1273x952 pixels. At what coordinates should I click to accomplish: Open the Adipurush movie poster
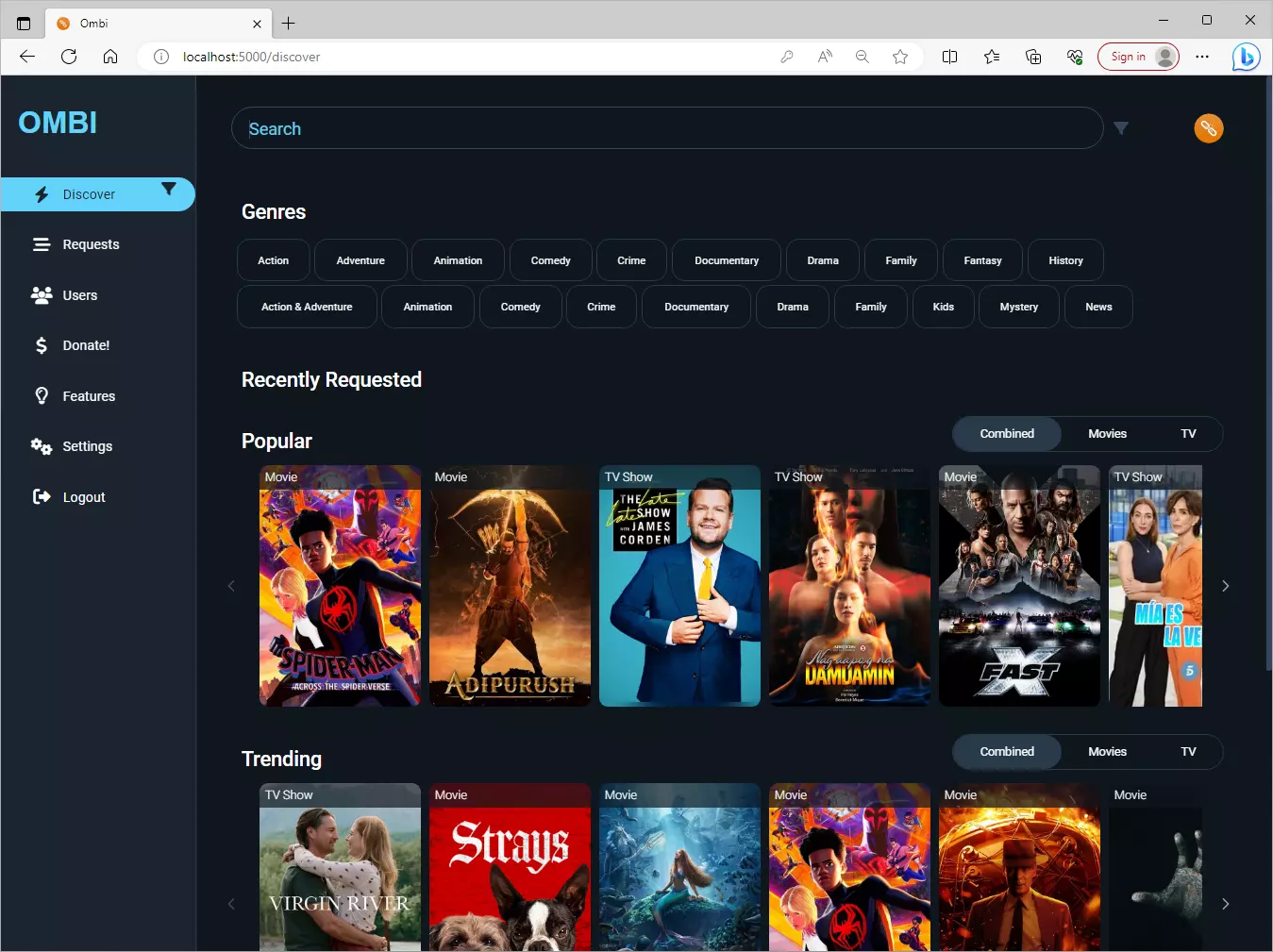coord(511,586)
